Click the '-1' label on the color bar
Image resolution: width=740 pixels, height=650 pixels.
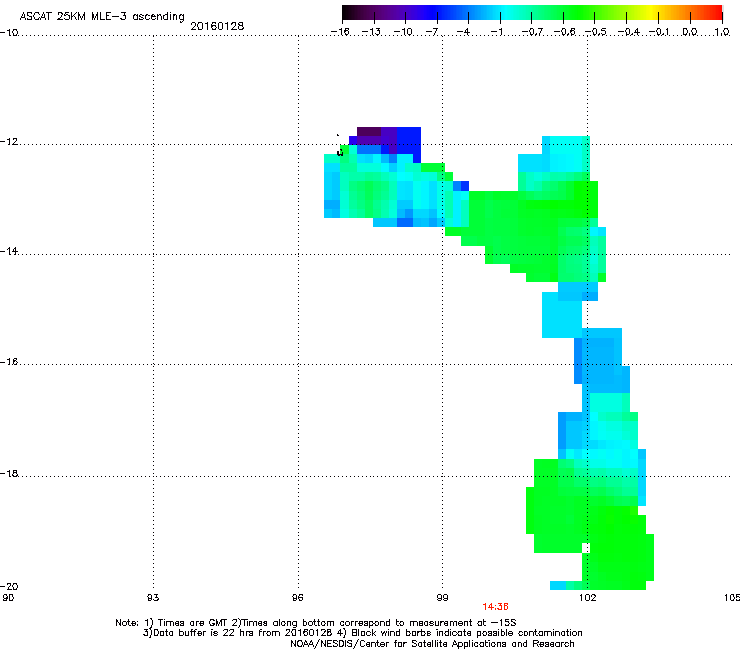(x=496, y=32)
